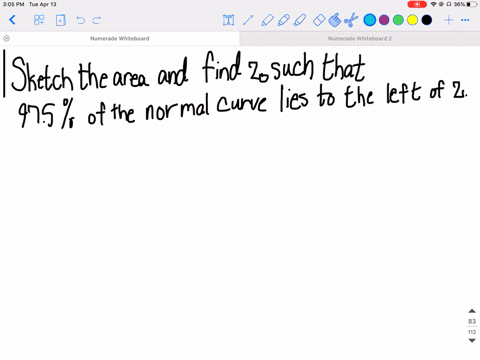Choose the cyan blue ink color
Viewport: 480px width, 360px height.
click(x=369, y=20)
